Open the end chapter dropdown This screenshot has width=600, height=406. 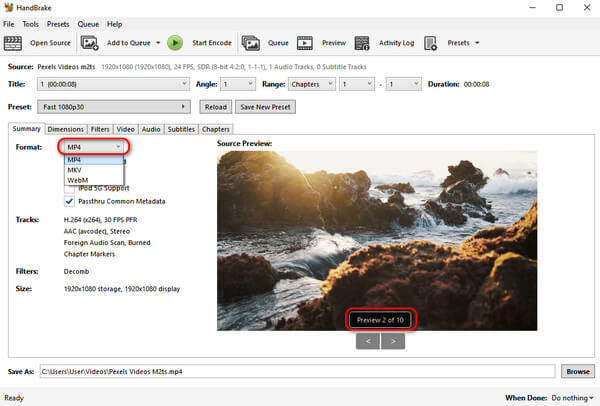pyautogui.click(x=404, y=84)
